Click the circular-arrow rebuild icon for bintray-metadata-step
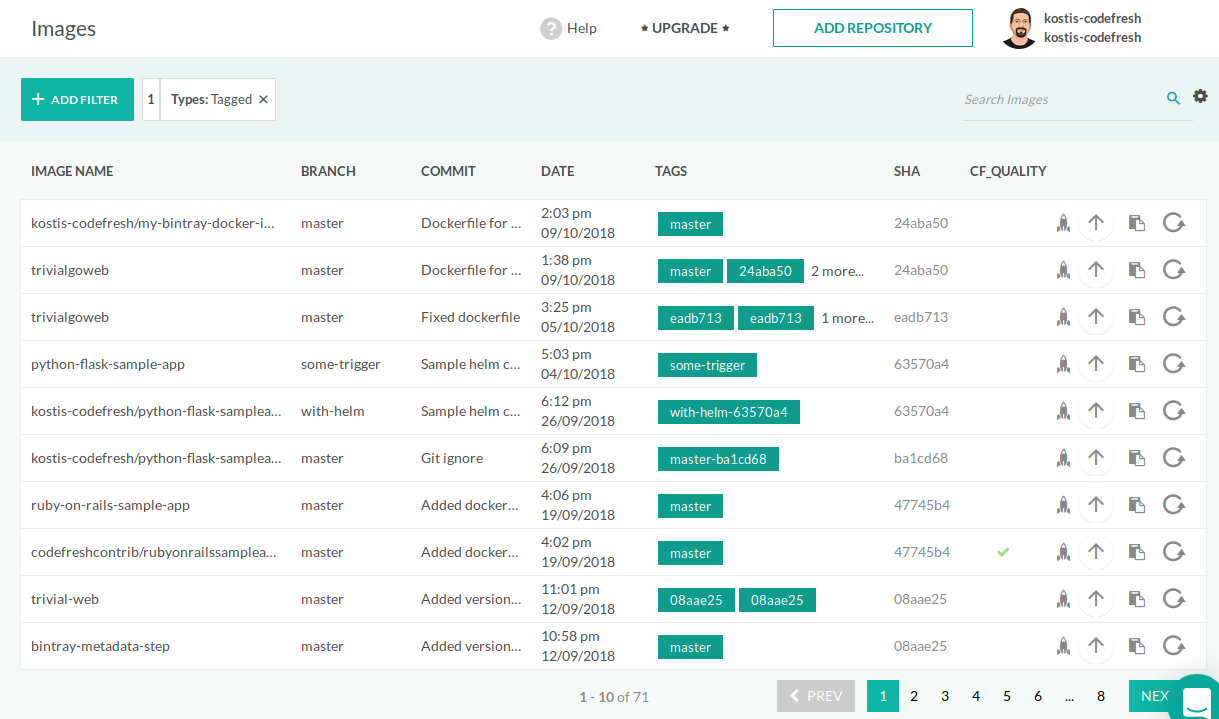 (x=1174, y=646)
